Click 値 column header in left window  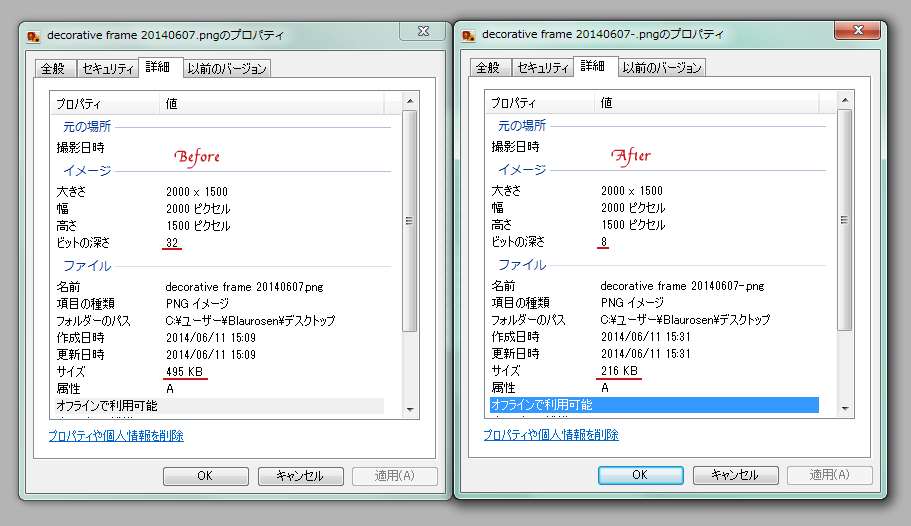coord(271,104)
